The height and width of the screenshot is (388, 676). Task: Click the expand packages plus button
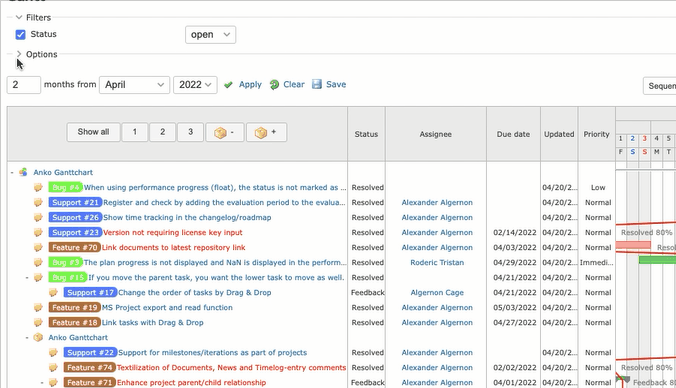266,132
